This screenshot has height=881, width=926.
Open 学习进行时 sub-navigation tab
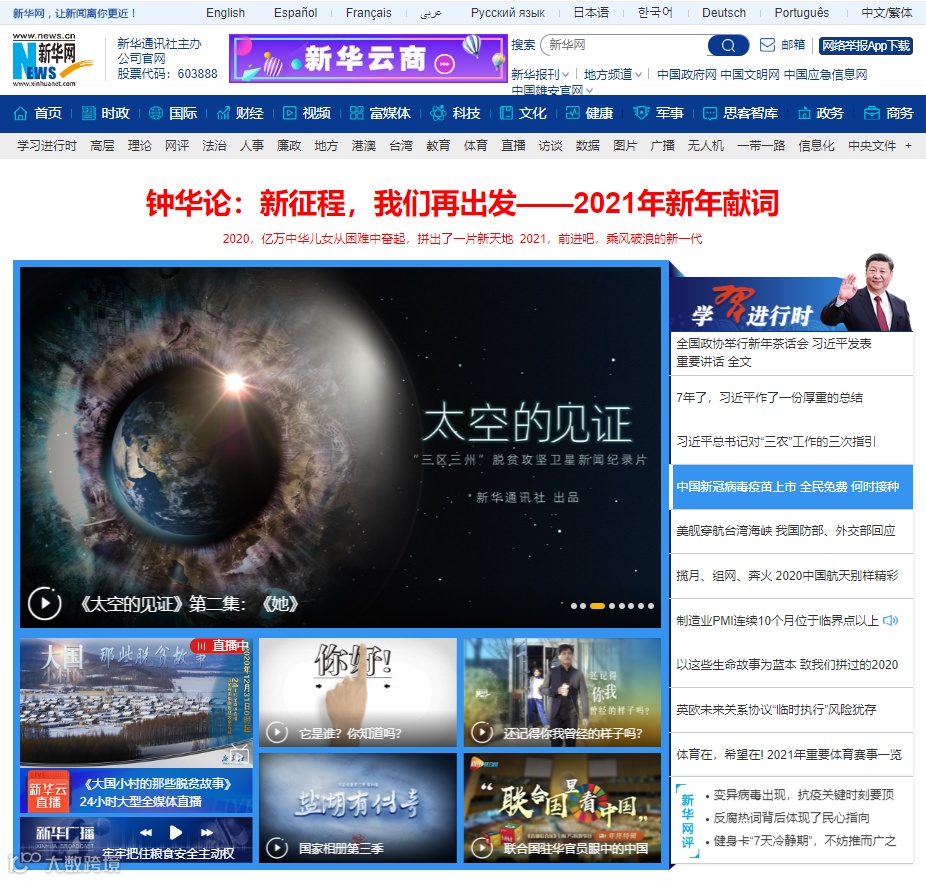coord(47,146)
